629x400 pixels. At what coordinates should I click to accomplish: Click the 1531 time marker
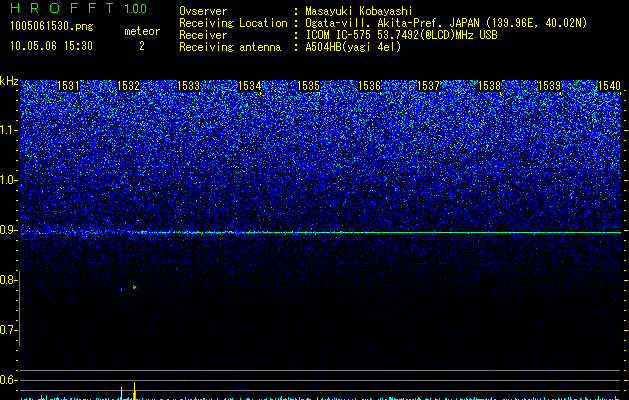pyautogui.click(x=68, y=86)
